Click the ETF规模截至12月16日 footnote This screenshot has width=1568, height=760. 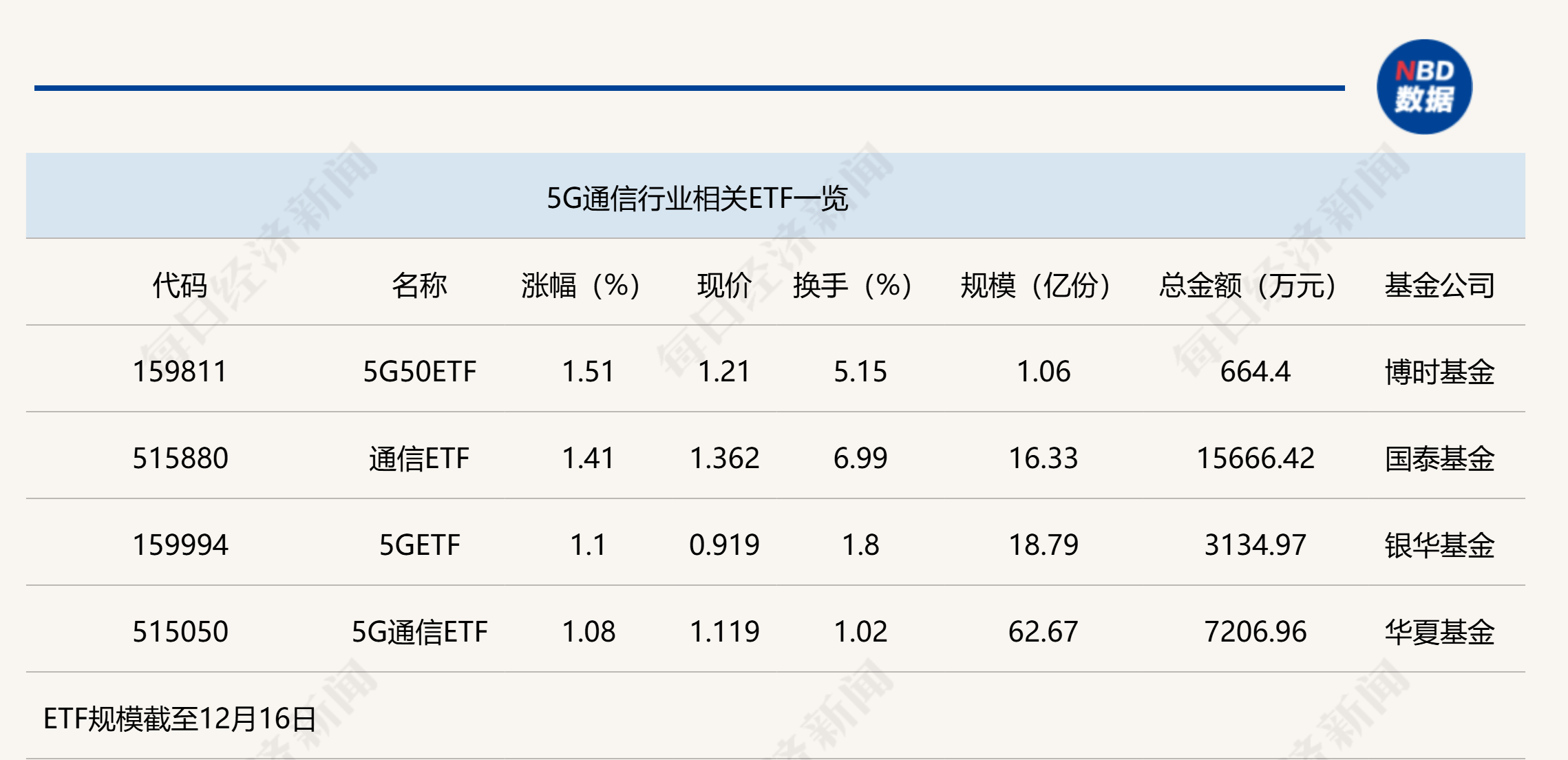180,719
